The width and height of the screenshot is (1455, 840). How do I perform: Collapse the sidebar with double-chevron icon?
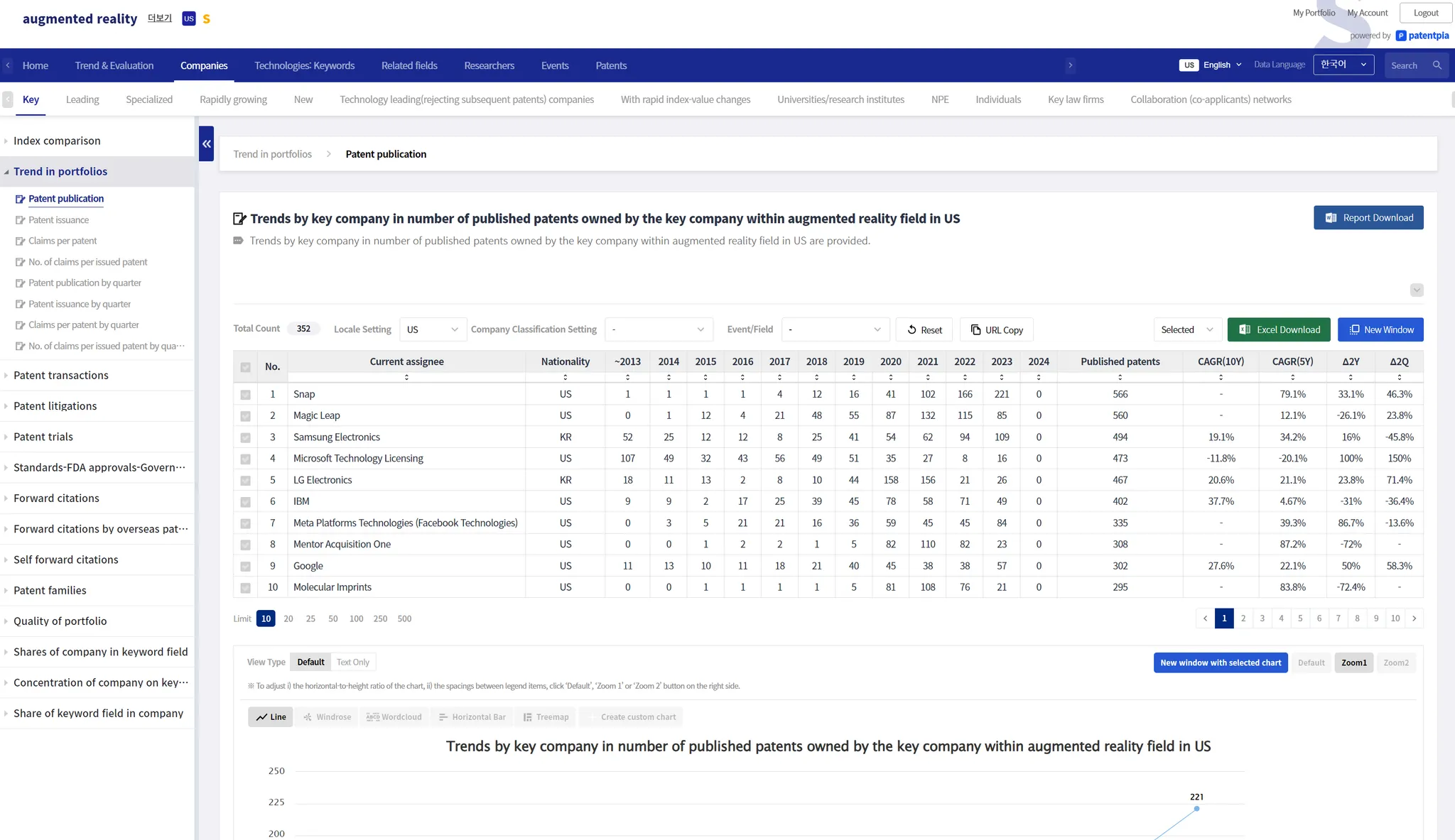coord(206,143)
